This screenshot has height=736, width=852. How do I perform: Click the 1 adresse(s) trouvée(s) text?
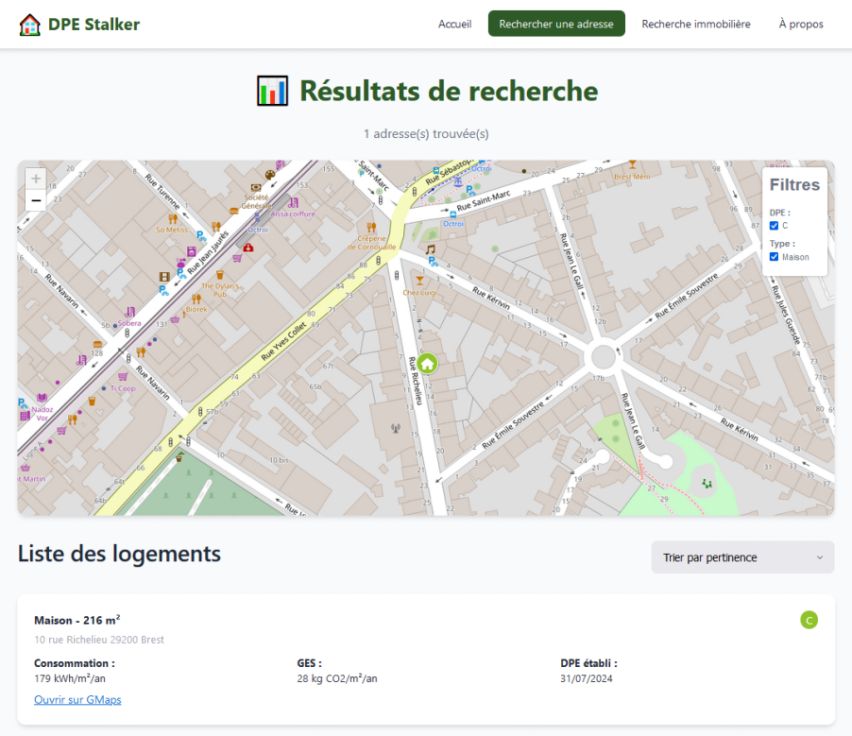point(426,134)
